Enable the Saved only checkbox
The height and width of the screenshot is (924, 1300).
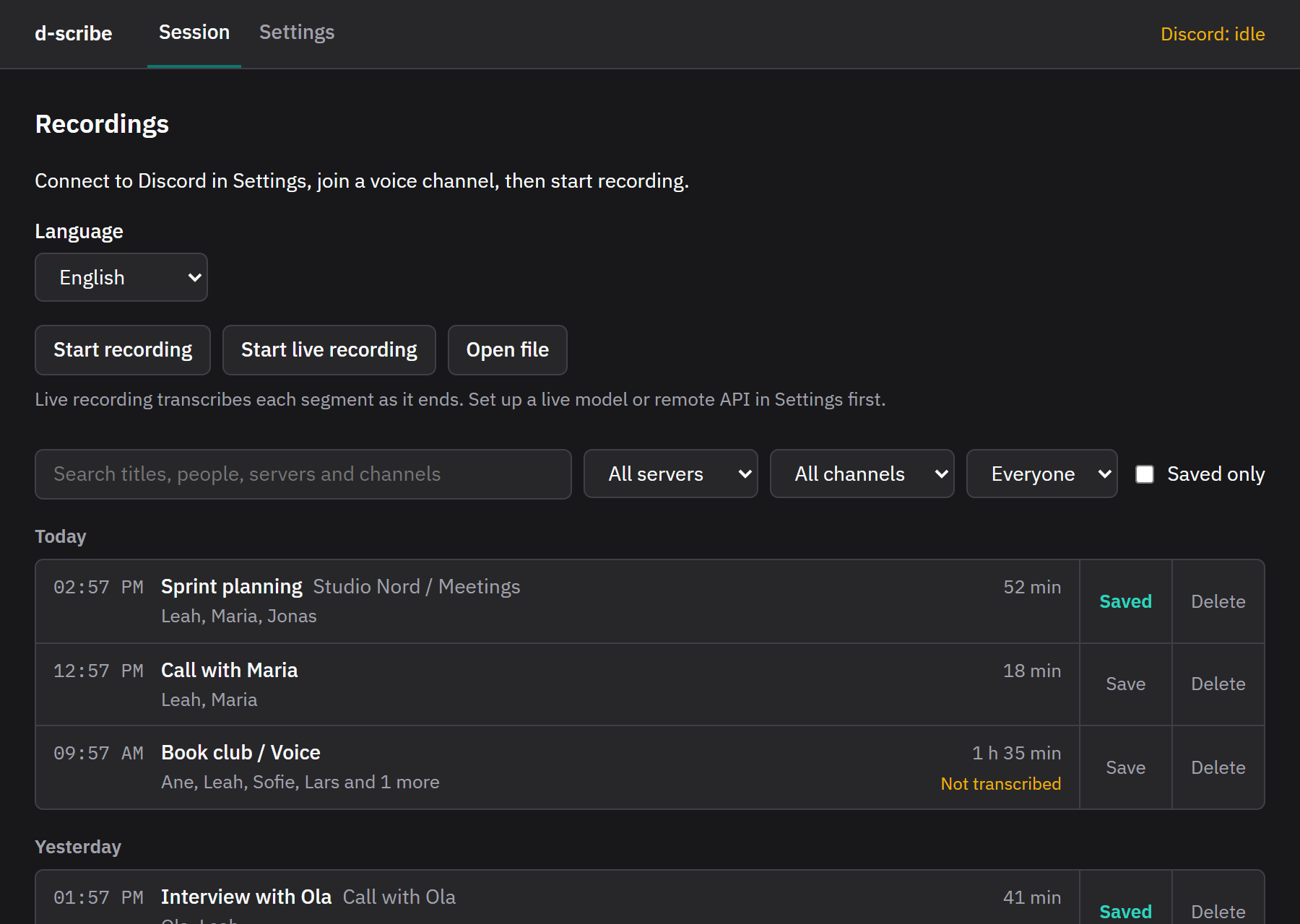[1145, 474]
